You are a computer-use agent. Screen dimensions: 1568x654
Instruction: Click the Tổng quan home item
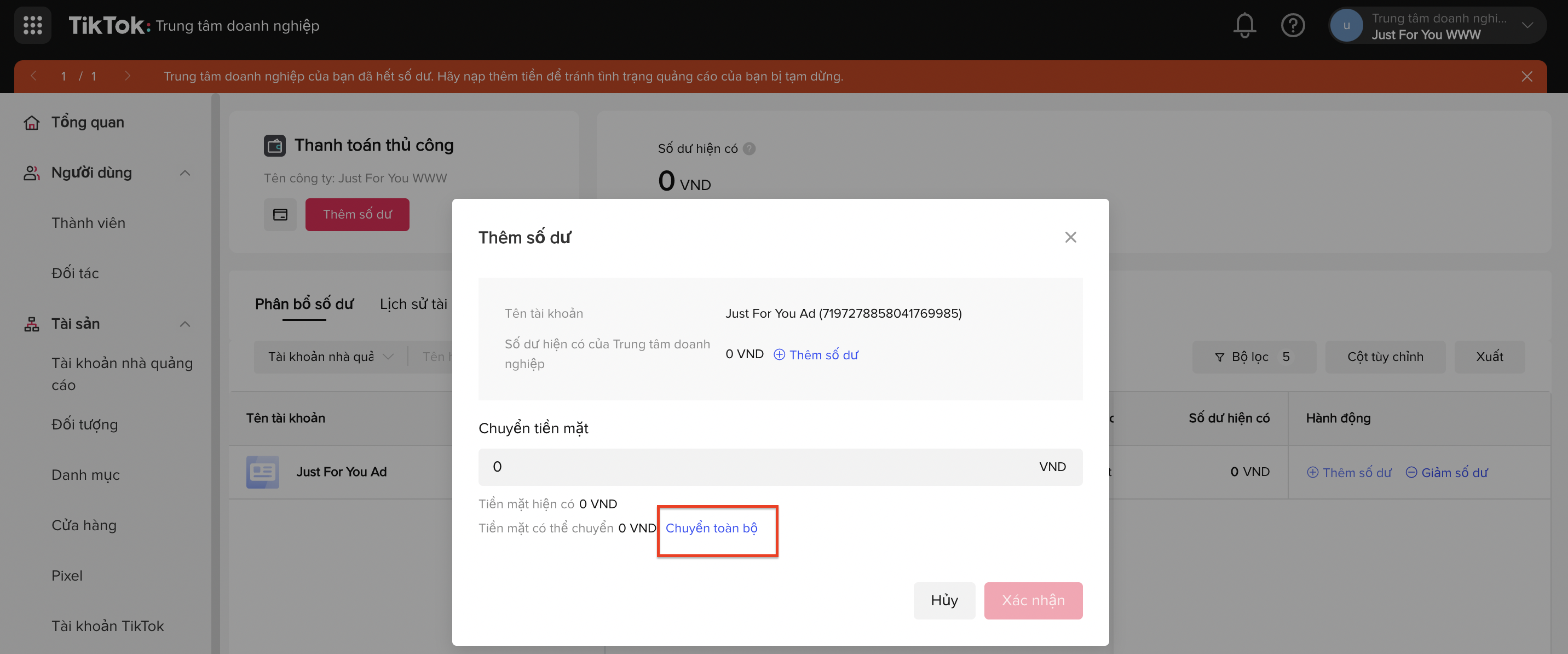[x=87, y=122]
